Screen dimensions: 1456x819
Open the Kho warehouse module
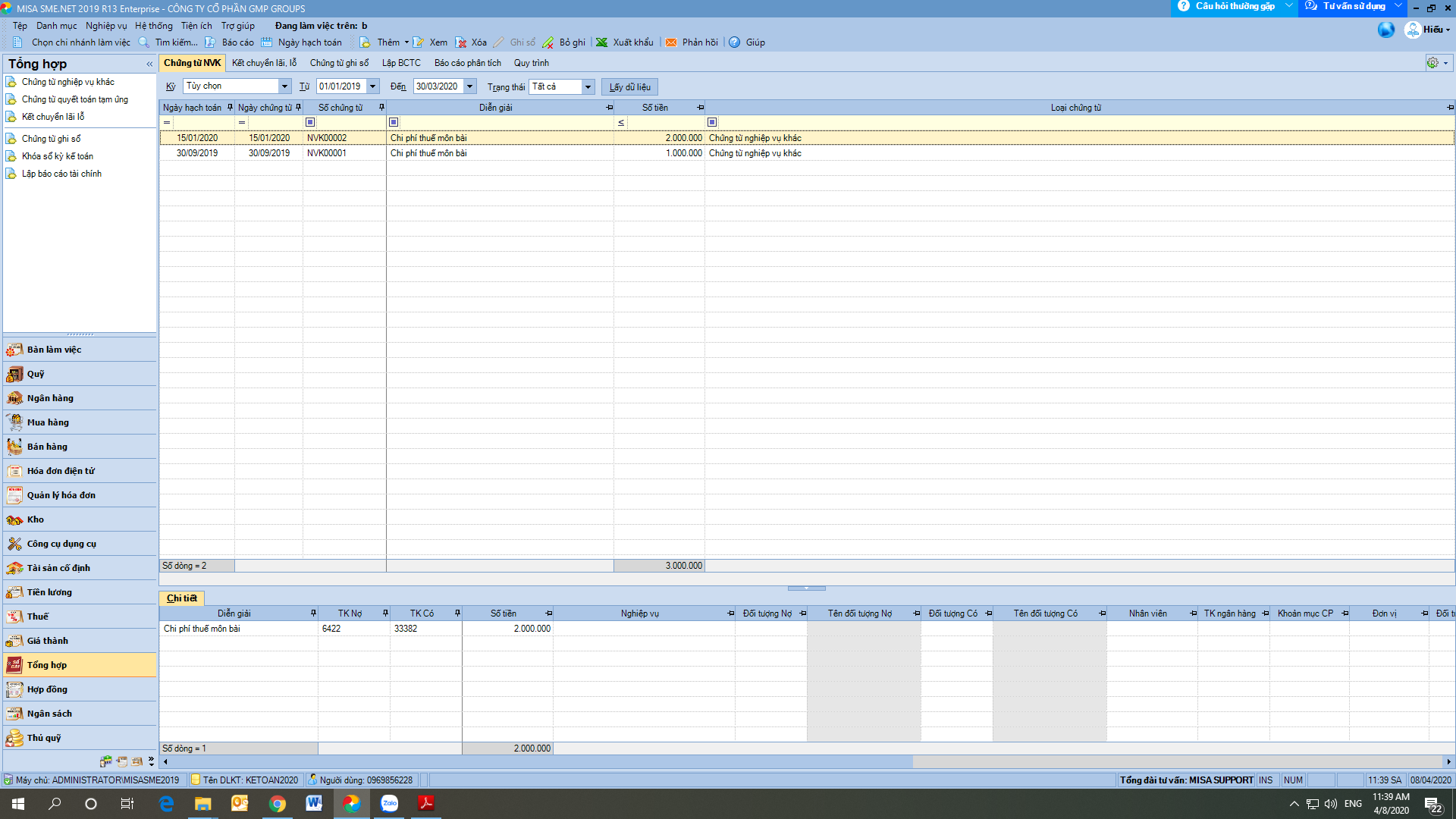[x=35, y=519]
